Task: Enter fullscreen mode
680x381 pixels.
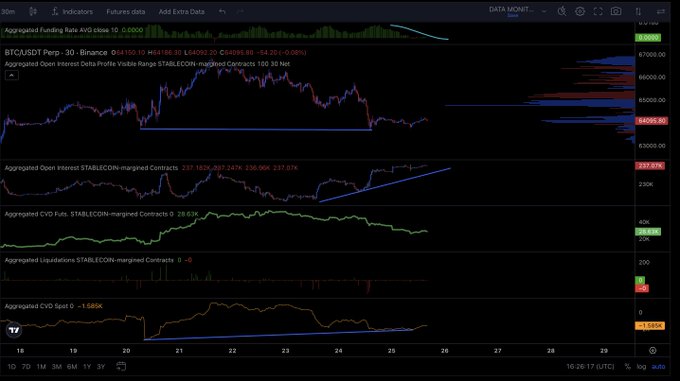Action: point(598,11)
